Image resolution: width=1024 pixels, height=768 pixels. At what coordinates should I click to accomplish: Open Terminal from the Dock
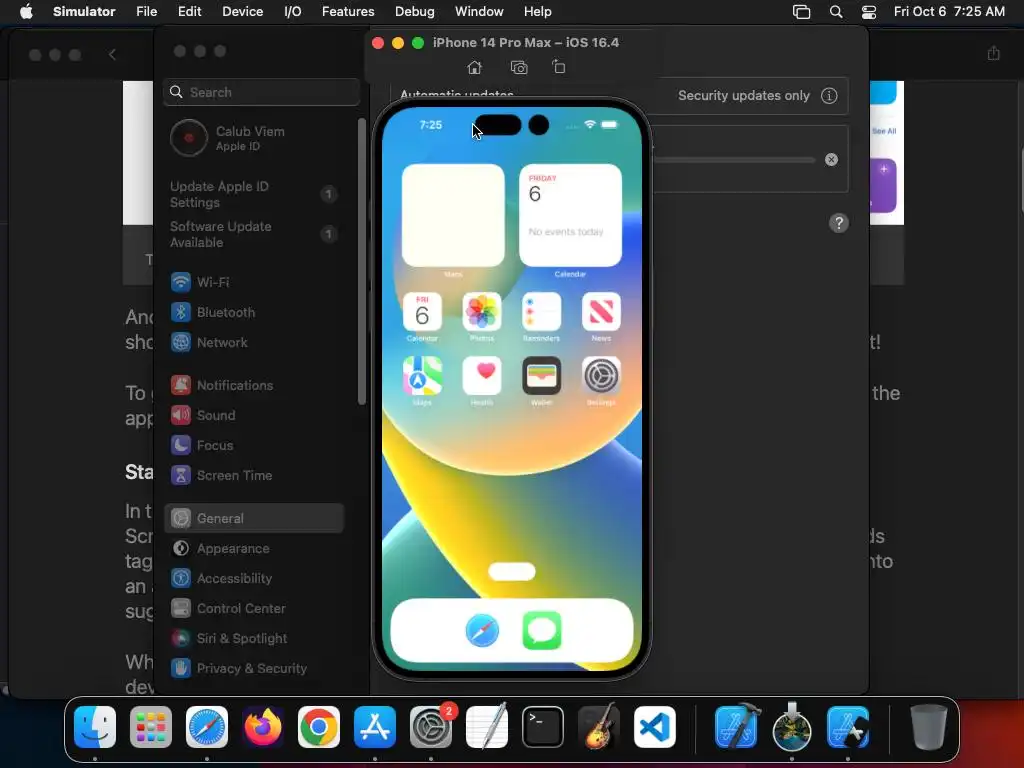click(x=543, y=727)
